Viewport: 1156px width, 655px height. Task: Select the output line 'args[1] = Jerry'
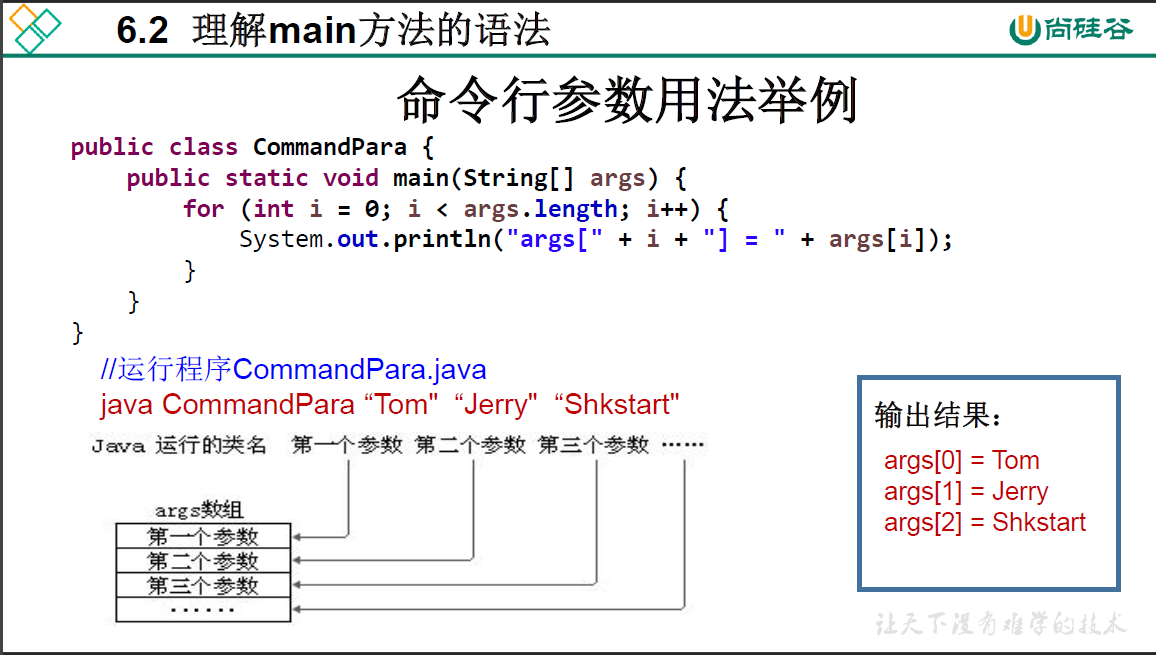pyautogui.click(x=966, y=491)
